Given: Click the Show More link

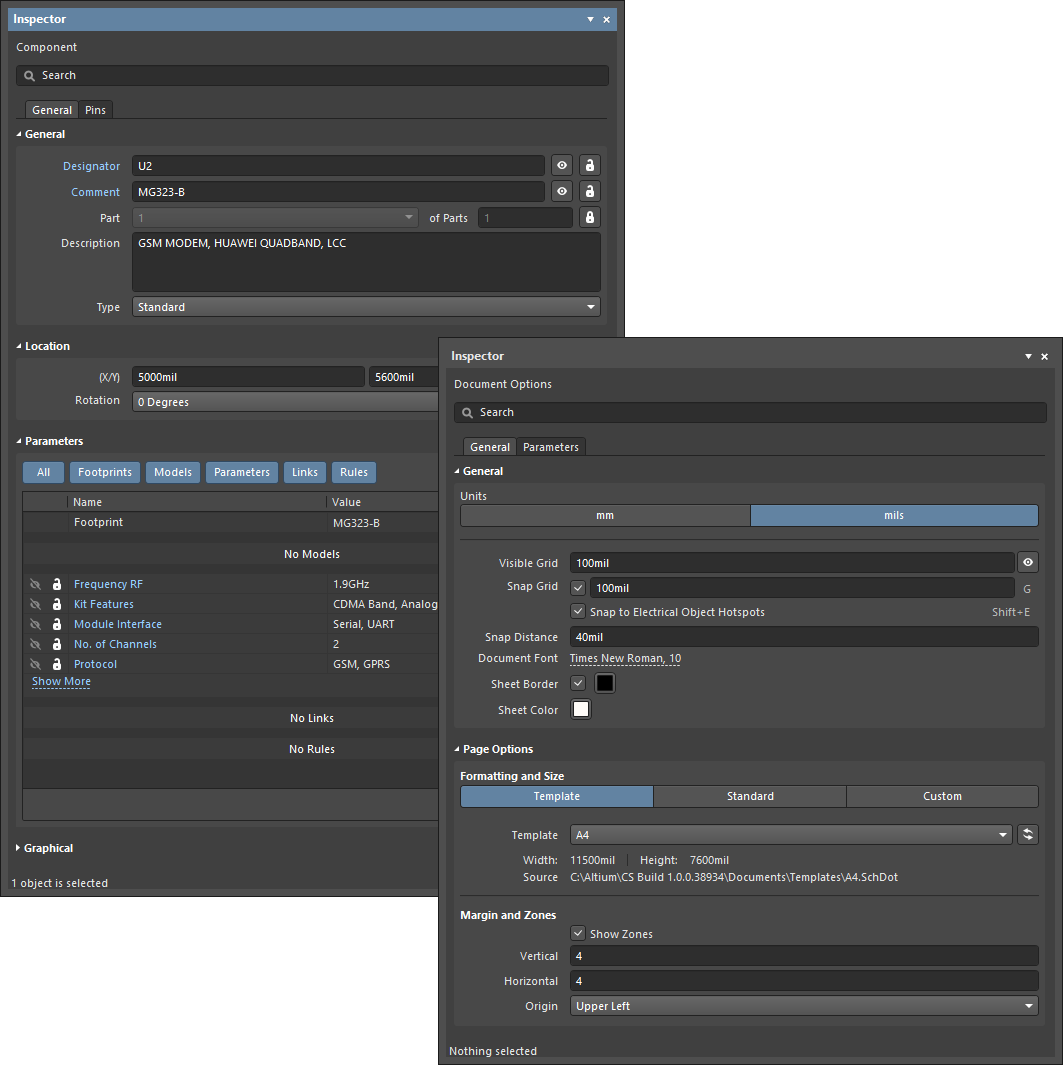Looking at the screenshot, I should coord(61,682).
